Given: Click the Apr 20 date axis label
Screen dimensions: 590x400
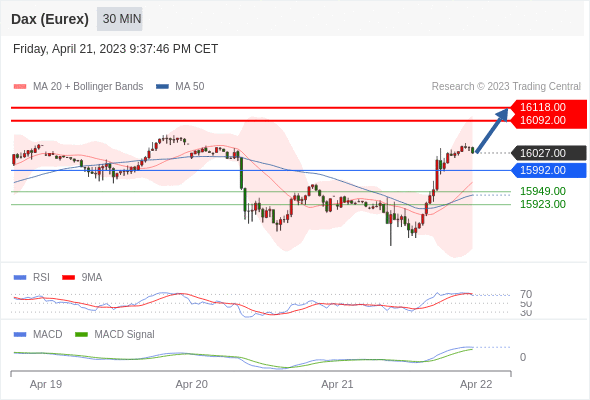Looking at the screenshot, I should 192,384.
